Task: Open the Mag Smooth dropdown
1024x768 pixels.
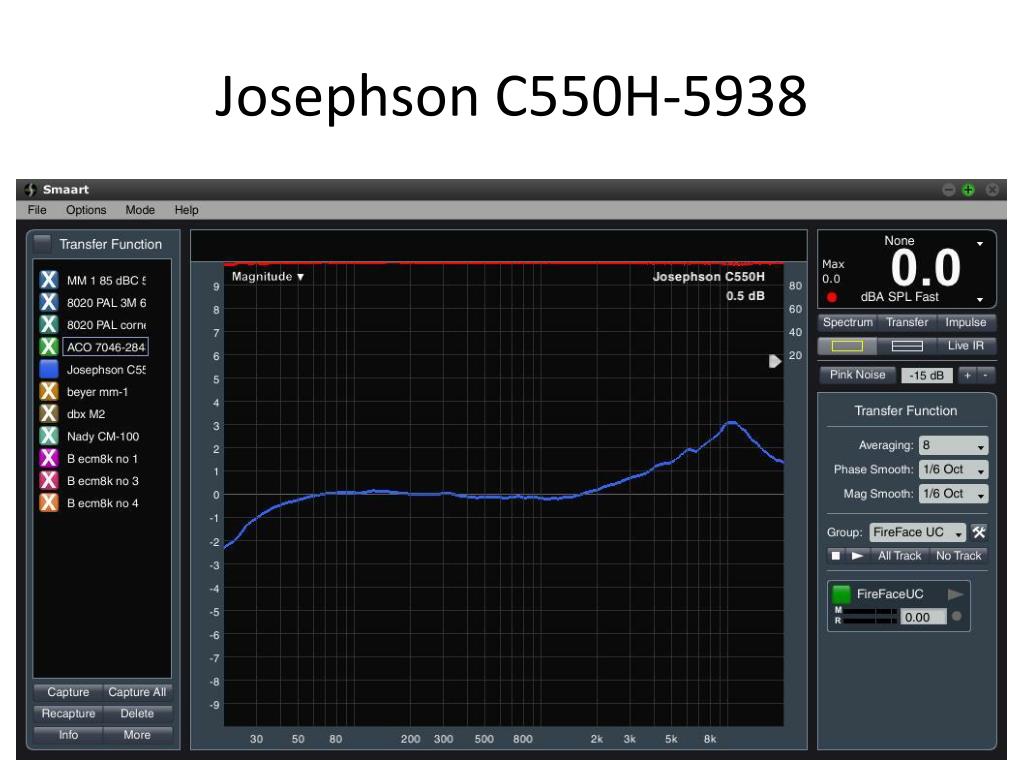Action: [x=953, y=494]
